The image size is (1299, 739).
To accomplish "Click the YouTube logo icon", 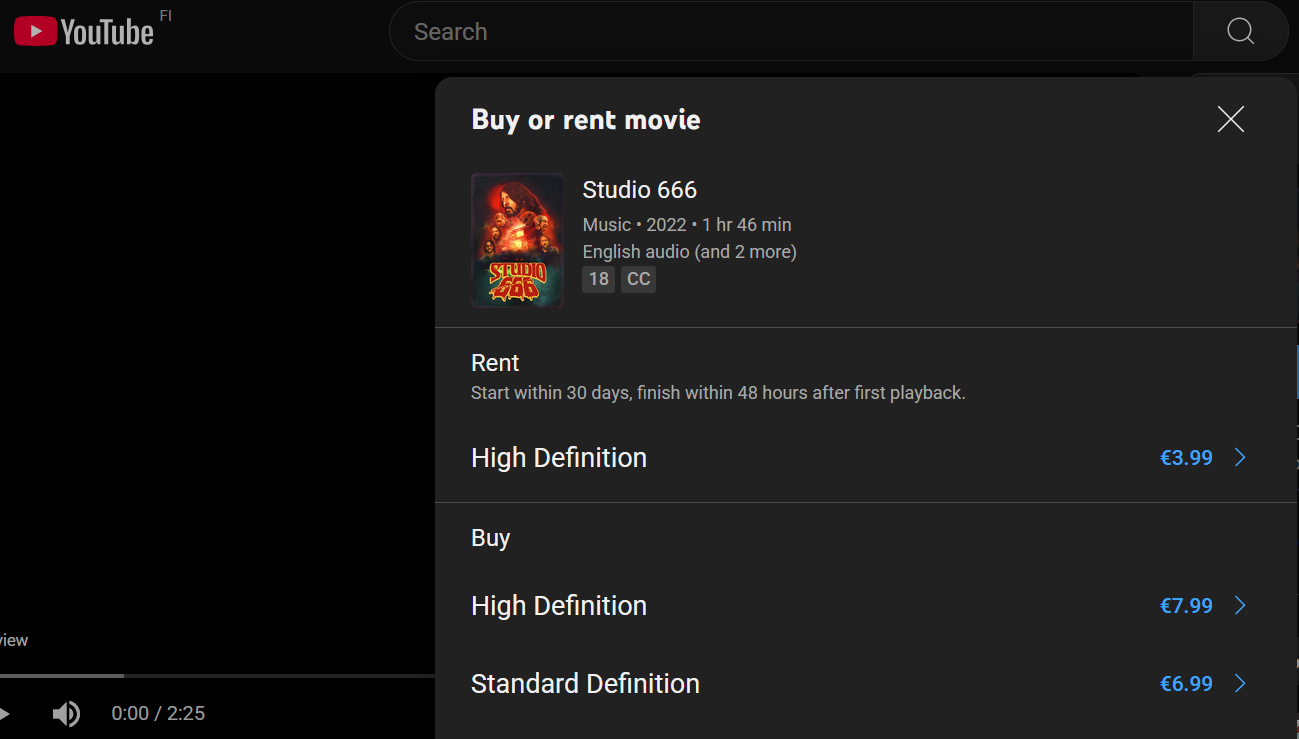I will tap(84, 32).
